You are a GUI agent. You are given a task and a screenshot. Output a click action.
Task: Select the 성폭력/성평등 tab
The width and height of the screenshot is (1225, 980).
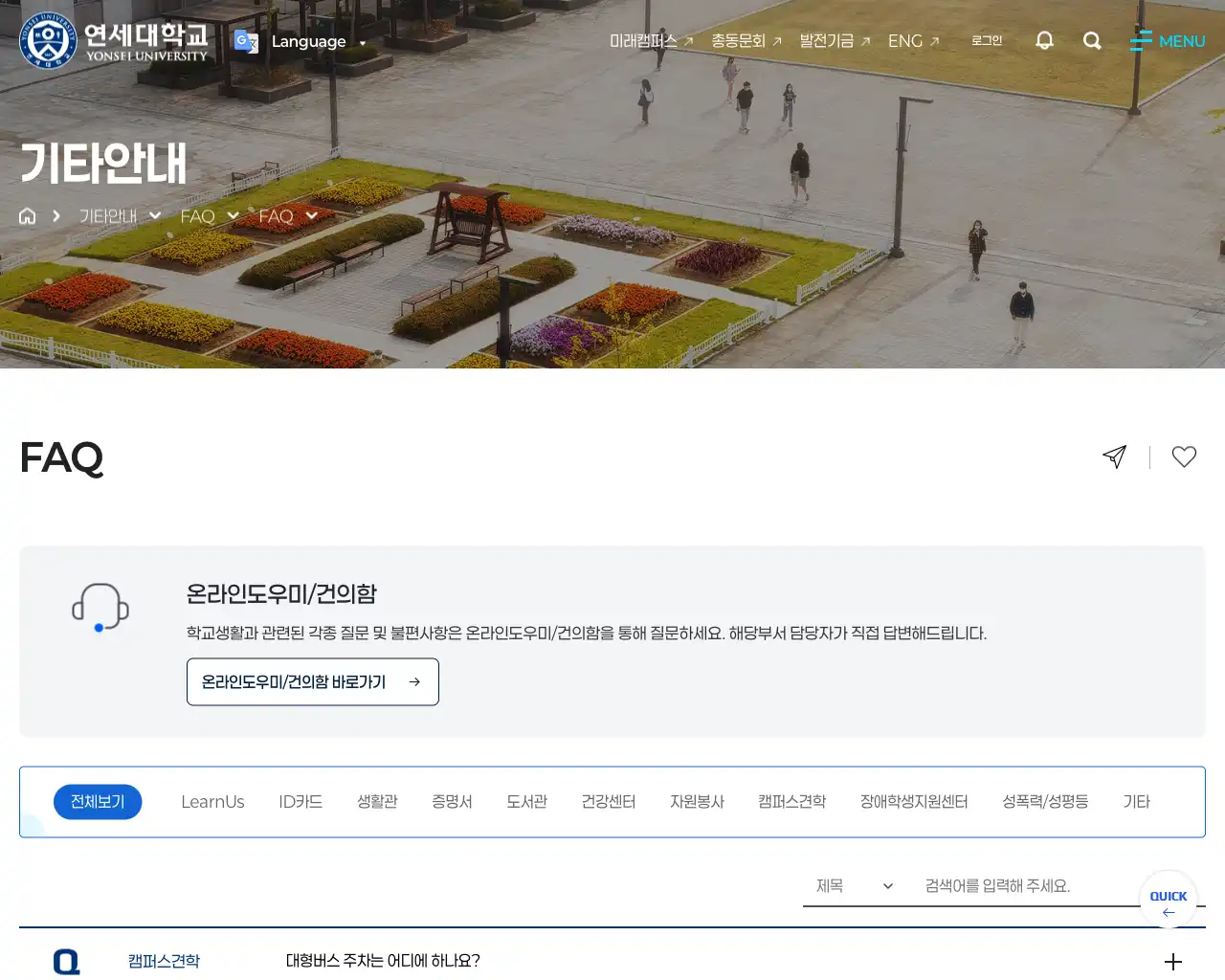coord(1045,802)
